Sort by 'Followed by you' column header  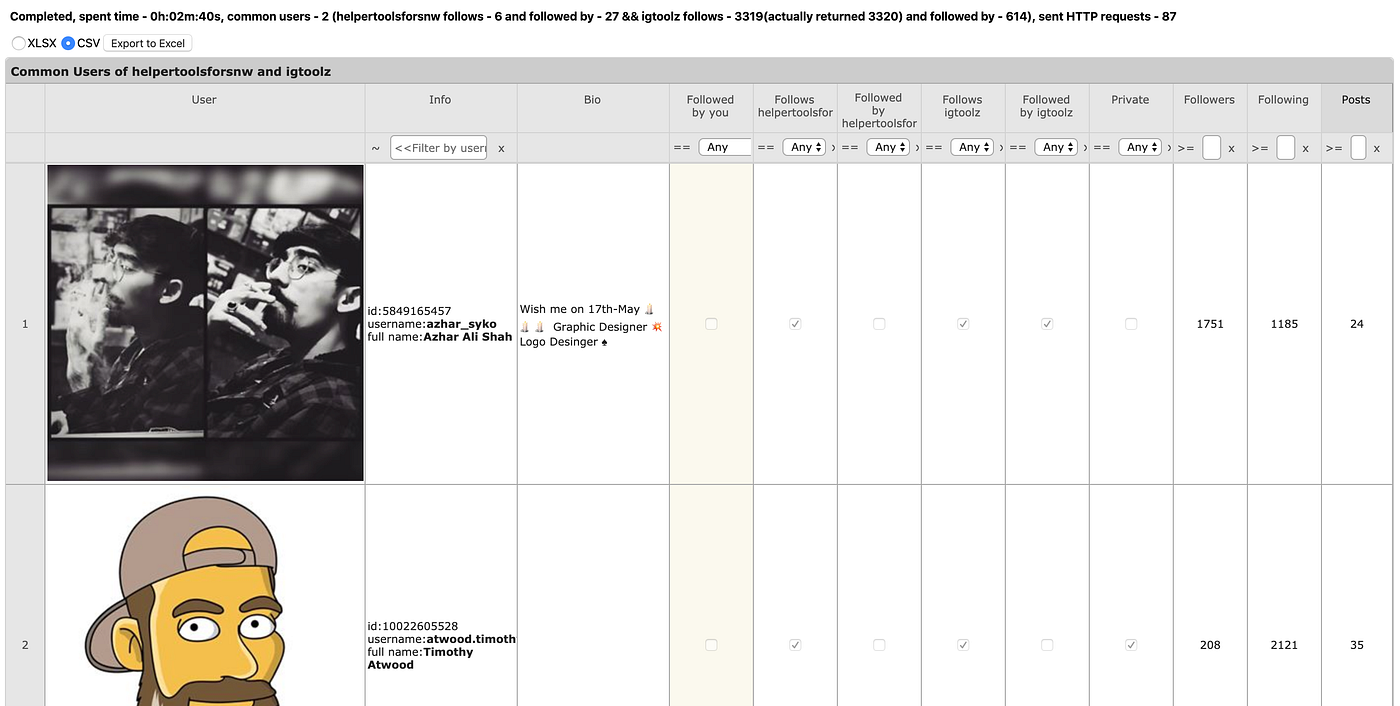tap(711, 106)
